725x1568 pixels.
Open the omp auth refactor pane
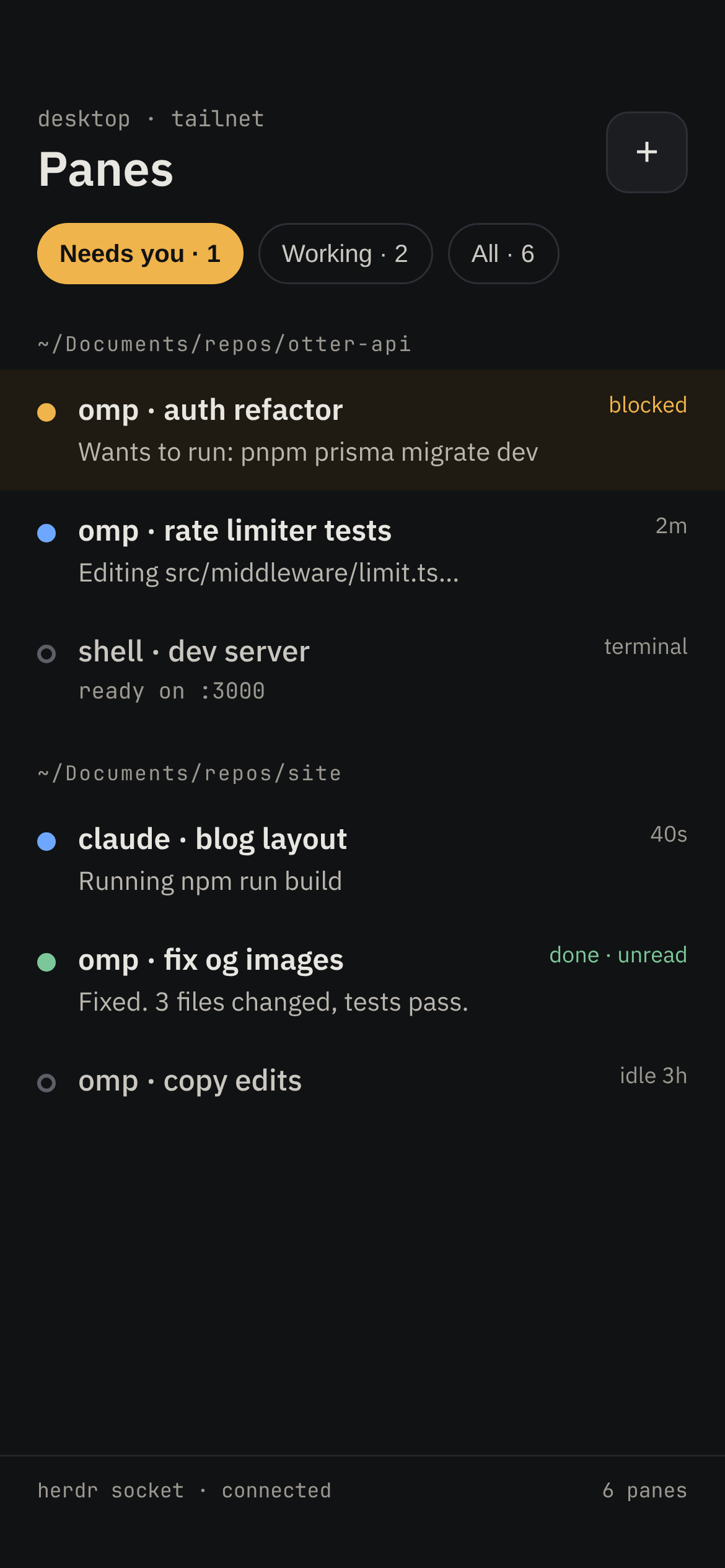point(362,430)
